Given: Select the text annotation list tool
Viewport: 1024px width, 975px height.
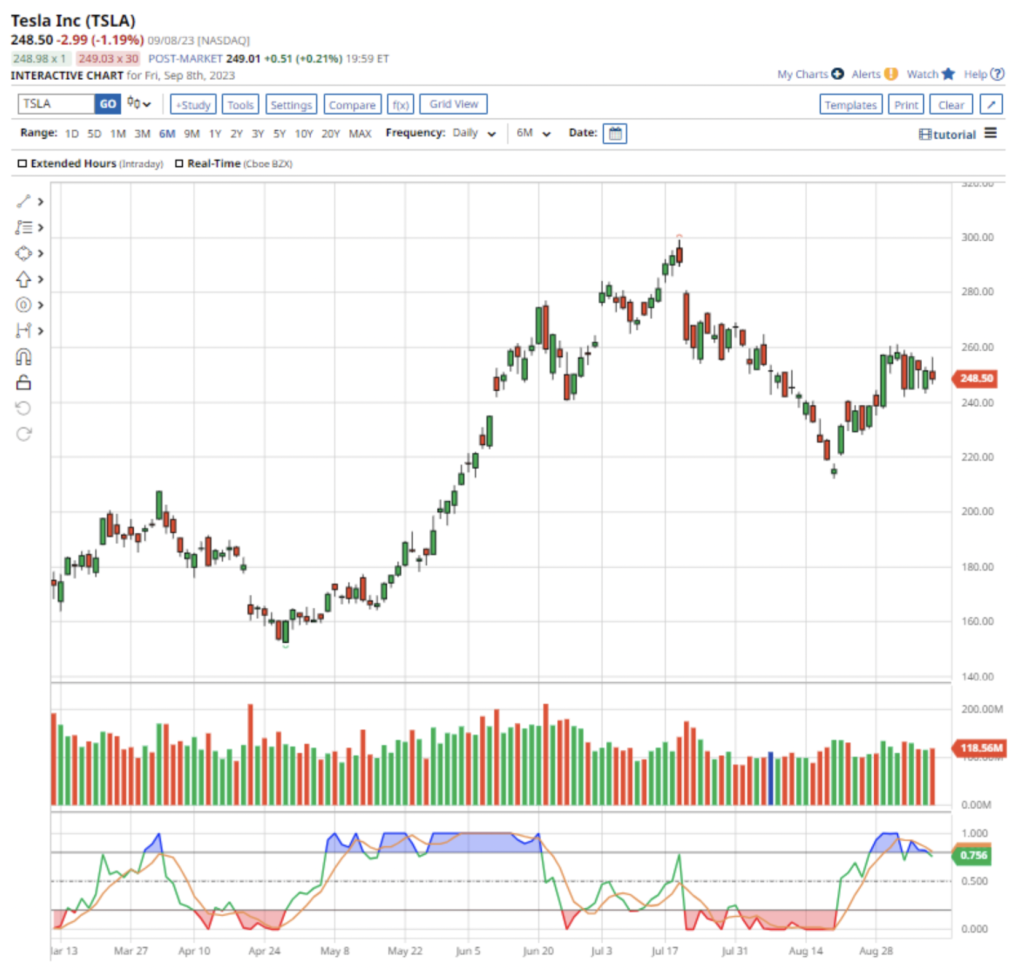Looking at the screenshot, I should point(24,227).
